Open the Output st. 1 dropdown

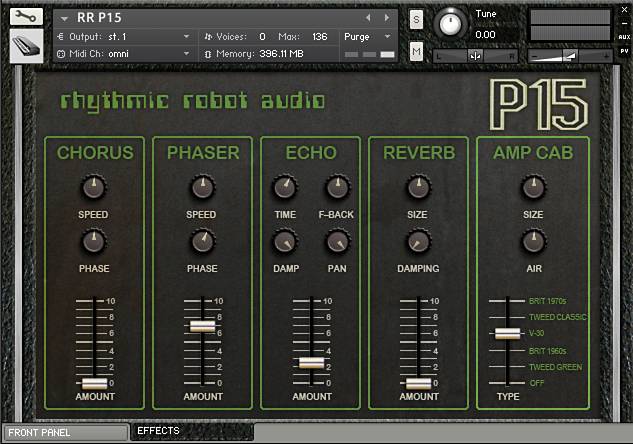pos(125,37)
